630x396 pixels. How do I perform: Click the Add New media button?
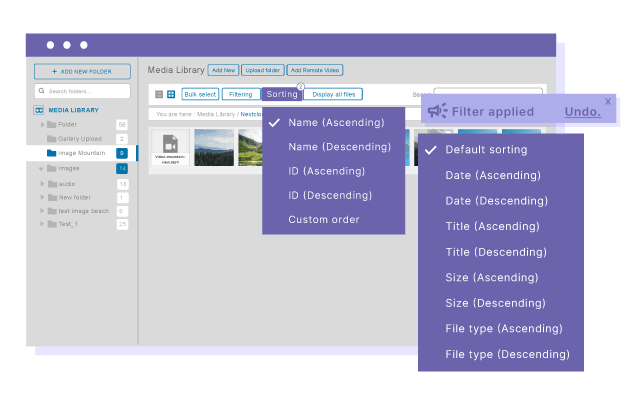click(223, 70)
